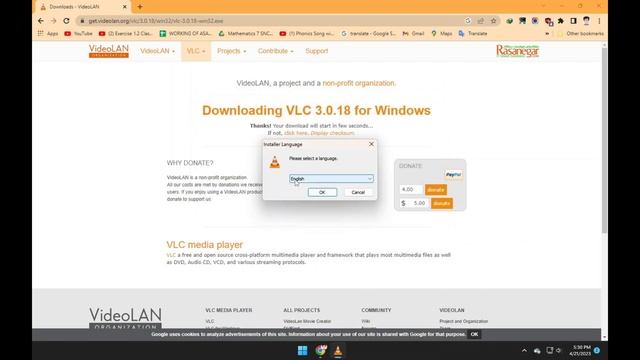The width and height of the screenshot is (640, 360).
Task: Switch to VLC installer in the taskbar
Action: 338,350
